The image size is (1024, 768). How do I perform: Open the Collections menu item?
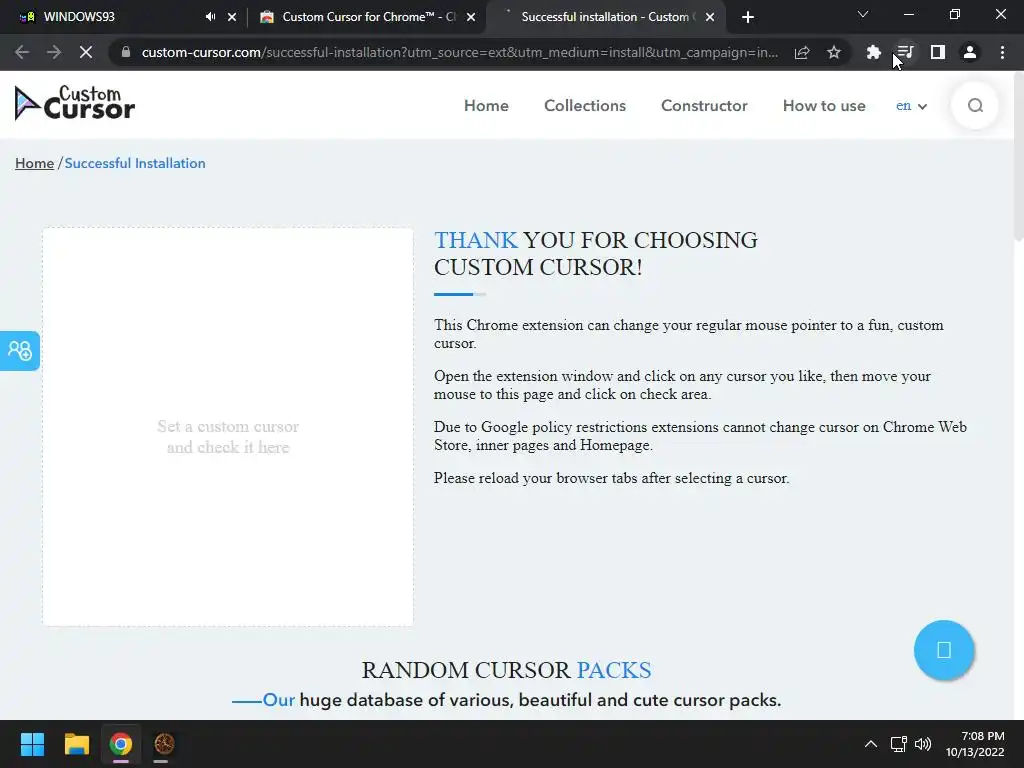click(584, 106)
